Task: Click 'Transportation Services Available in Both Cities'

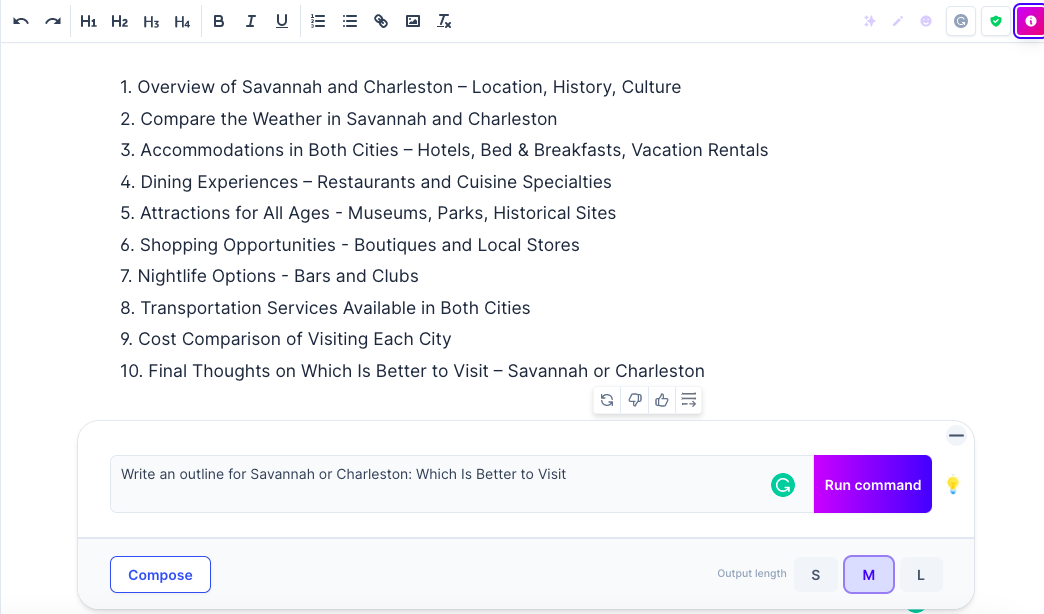Action: 325,308
